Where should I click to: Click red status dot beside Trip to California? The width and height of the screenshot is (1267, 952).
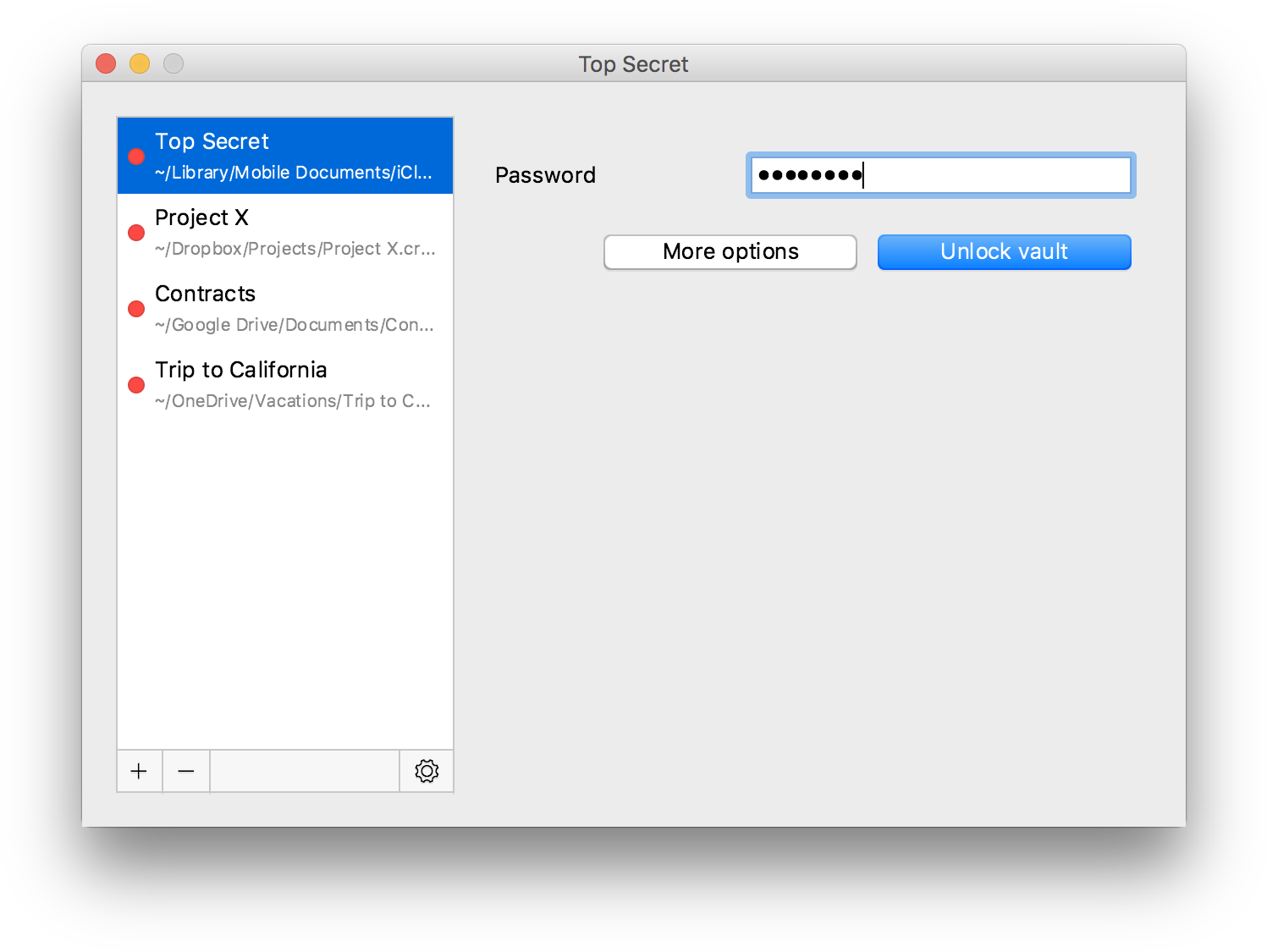[x=136, y=385]
